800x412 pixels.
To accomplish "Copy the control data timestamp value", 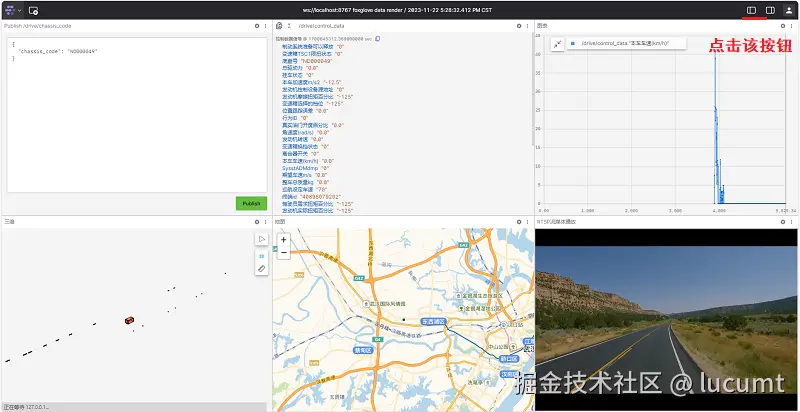I will point(378,39).
